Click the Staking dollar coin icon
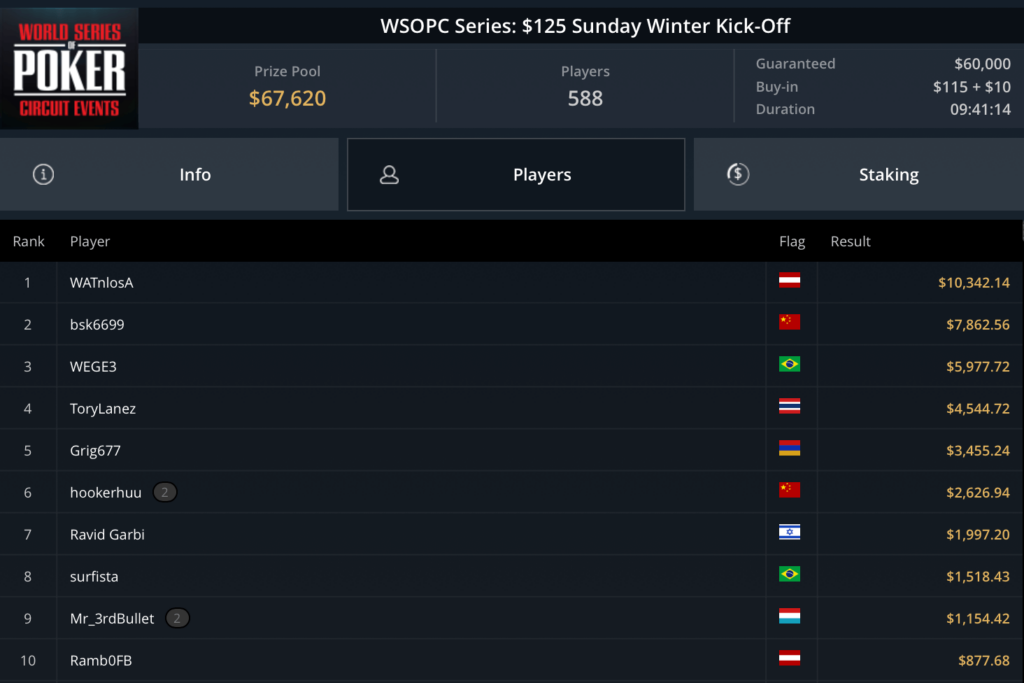 pyautogui.click(x=737, y=174)
